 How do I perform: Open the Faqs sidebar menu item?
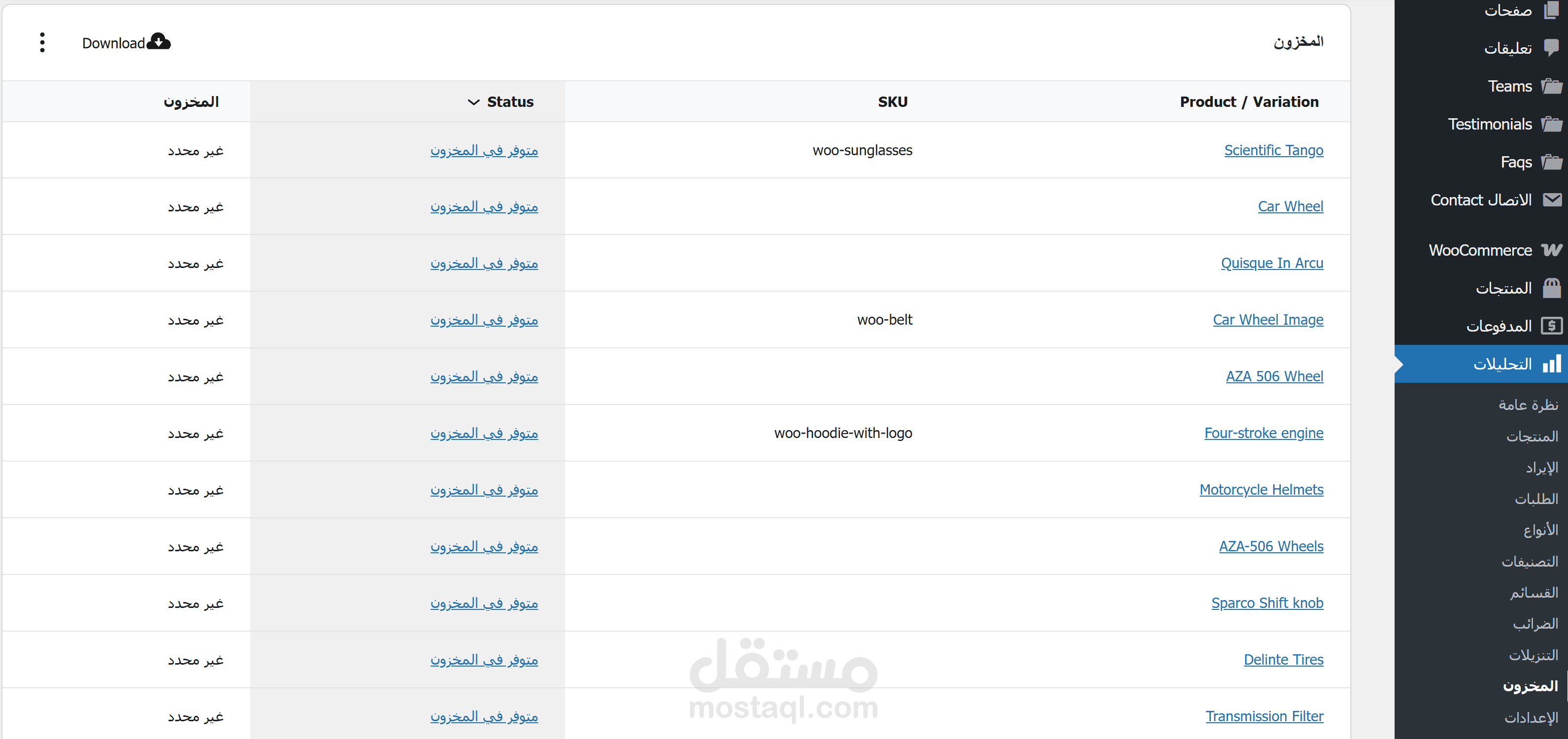pyautogui.click(x=1516, y=162)
